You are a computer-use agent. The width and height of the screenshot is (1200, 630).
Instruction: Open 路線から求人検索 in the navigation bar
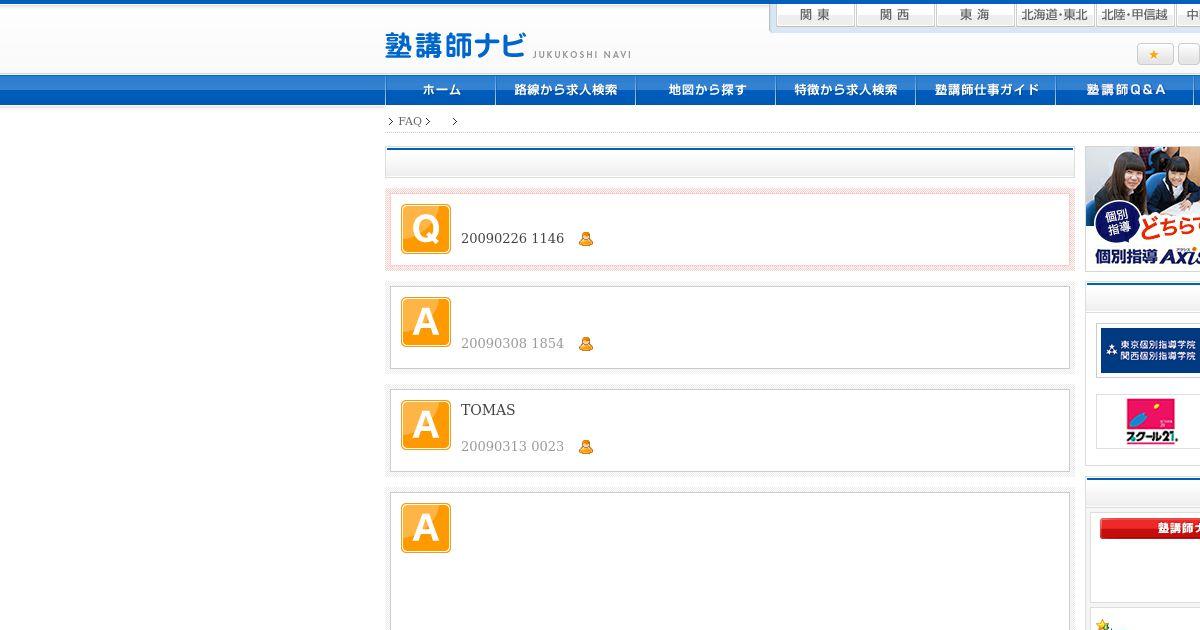[566, 90]
